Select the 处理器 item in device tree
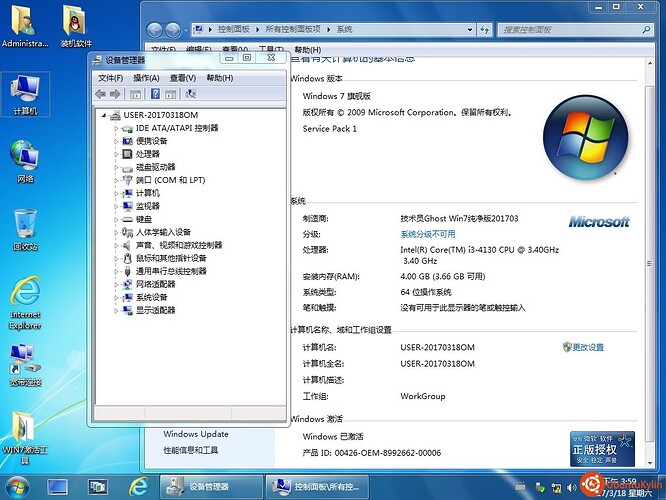The height and width of the screenshot is (500, 666). point(147,154)
